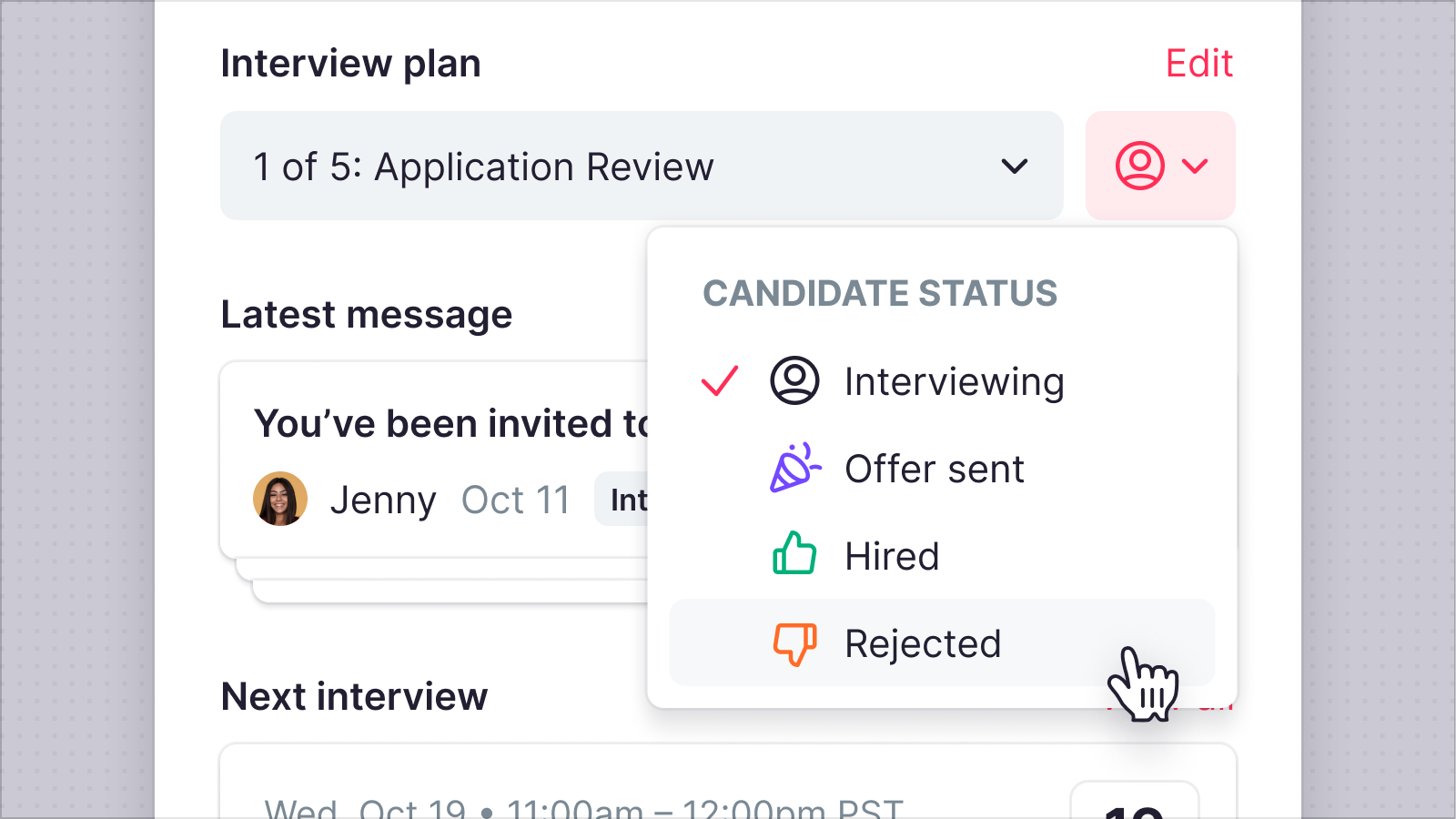Viewport: 1456px width, 819px height.
Task: Choose Rejected in candidate status menu
Action: point(942,642)
